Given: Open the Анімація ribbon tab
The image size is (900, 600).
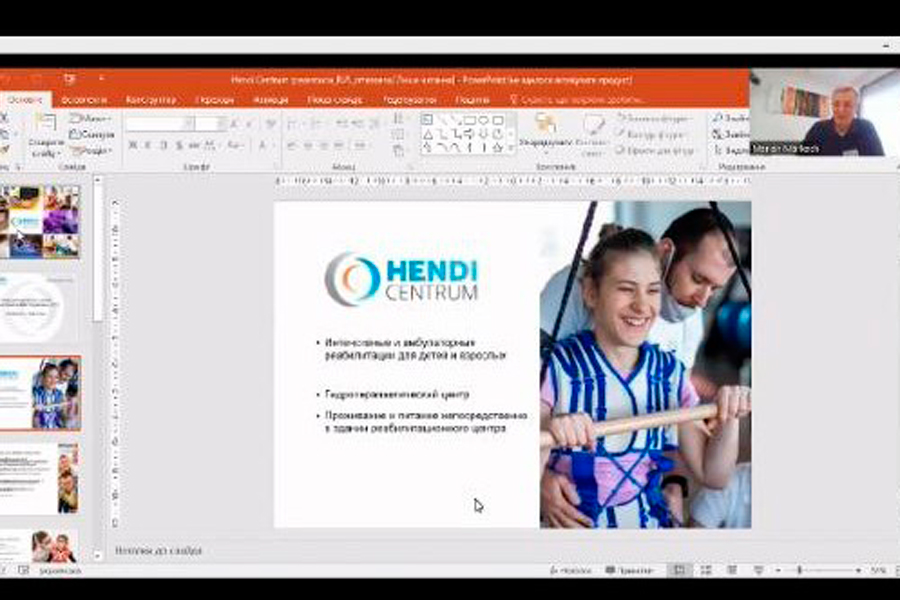Looking at the screenshot, I should 270,99.
